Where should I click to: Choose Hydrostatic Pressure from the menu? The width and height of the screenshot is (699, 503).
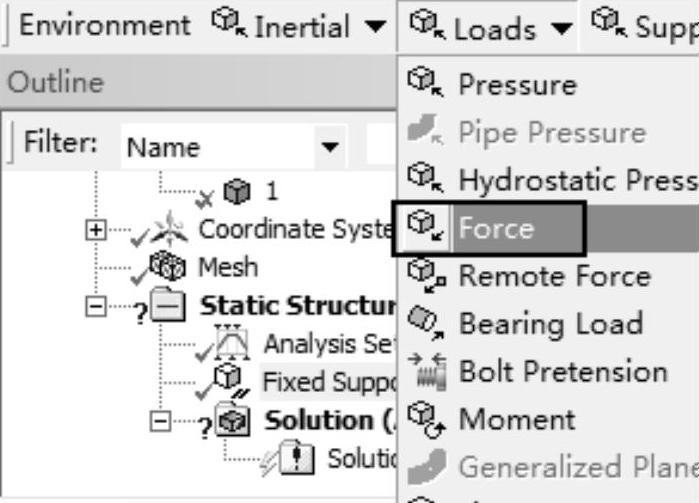click(x=576, y=180)
